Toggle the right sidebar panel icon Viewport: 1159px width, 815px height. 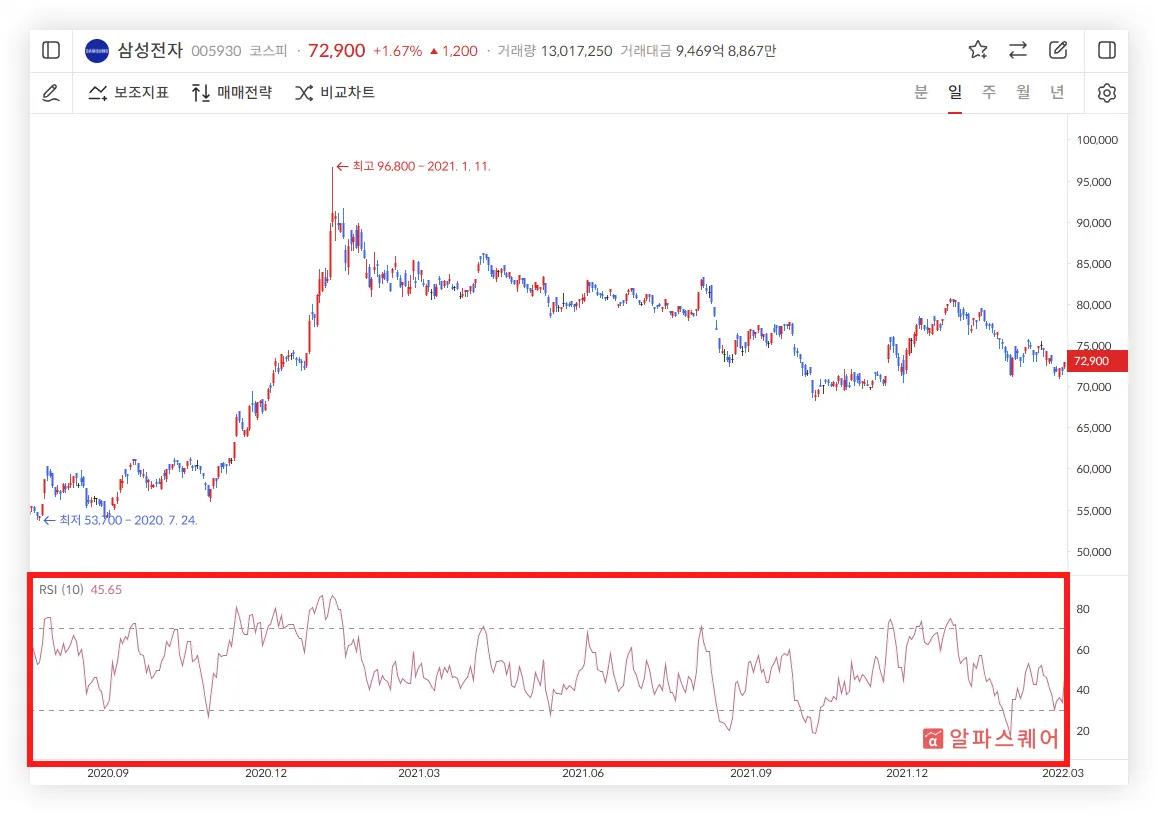point(1107,50)
